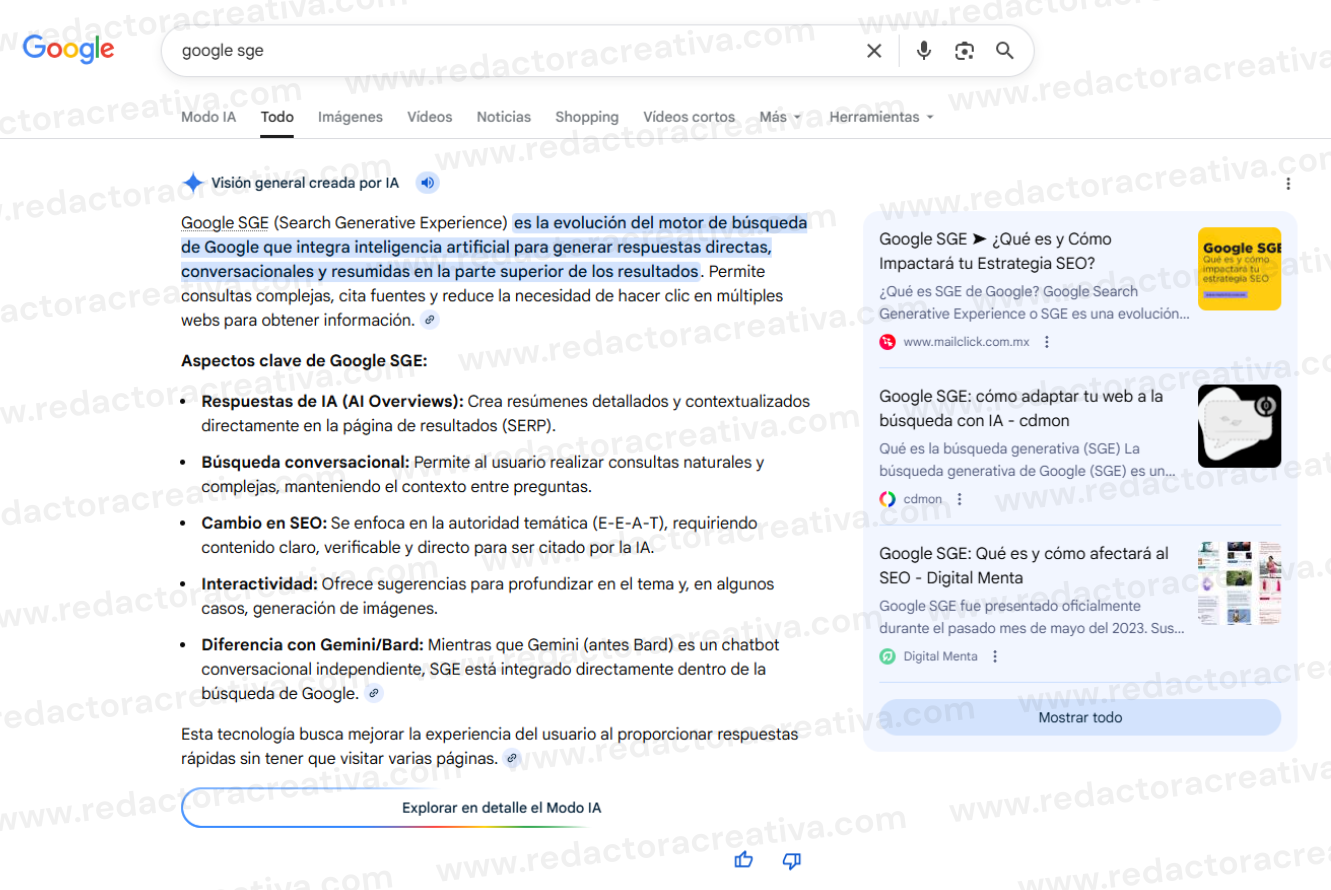Viewport: 1331px width, 890px height.
Task: Click the Google logo
Action: 68,49
